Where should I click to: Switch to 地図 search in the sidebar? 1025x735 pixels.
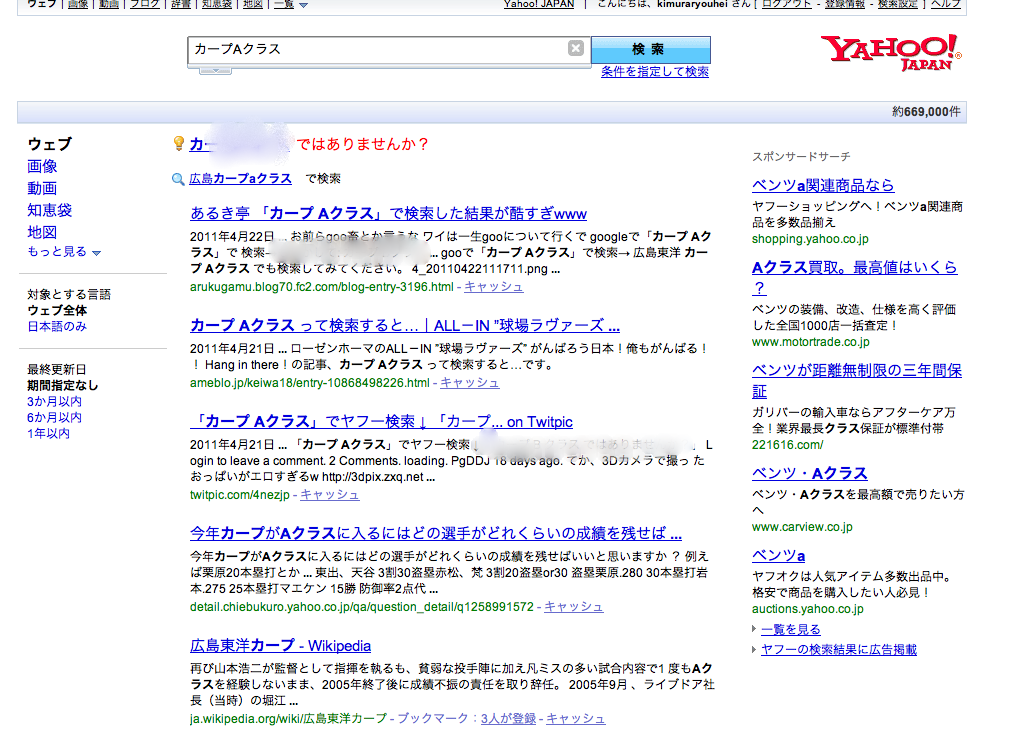point(42,232)
